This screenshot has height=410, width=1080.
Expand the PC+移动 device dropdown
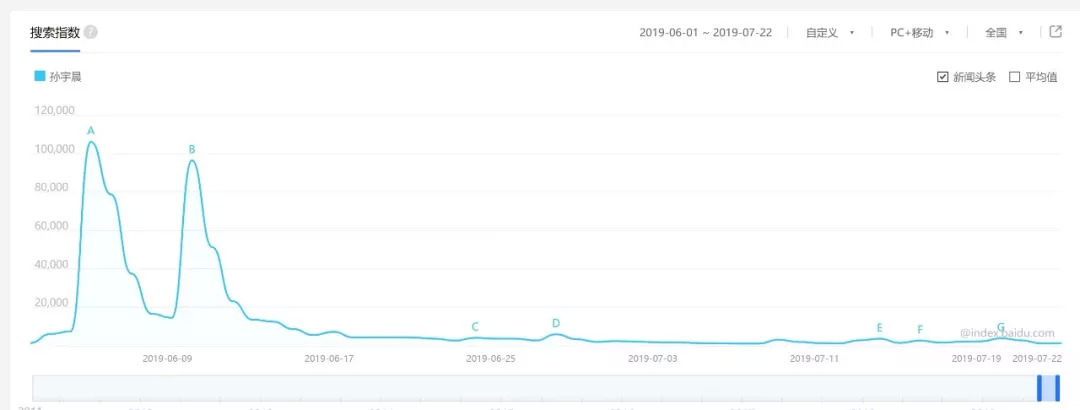point(919,33)
